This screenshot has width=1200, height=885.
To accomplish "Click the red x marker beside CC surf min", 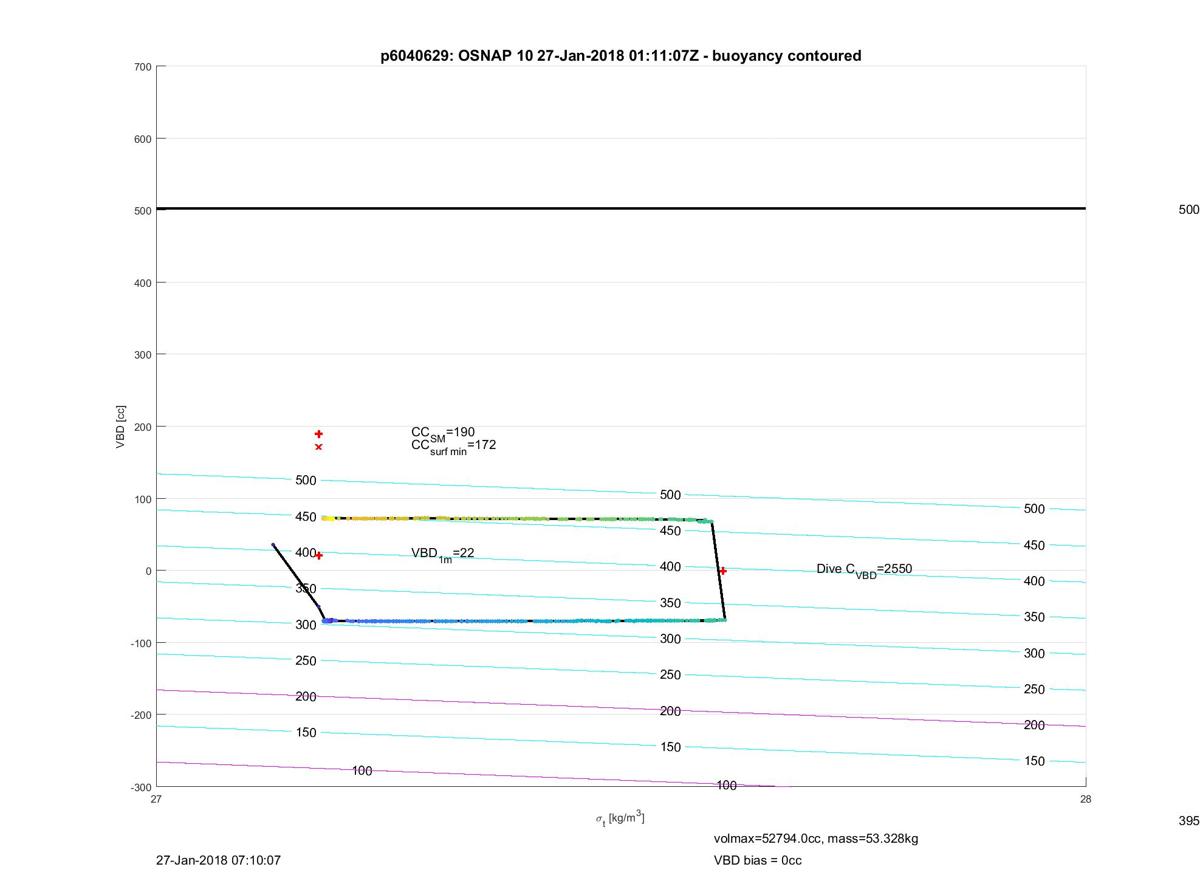I will click(x=319, y=447).
